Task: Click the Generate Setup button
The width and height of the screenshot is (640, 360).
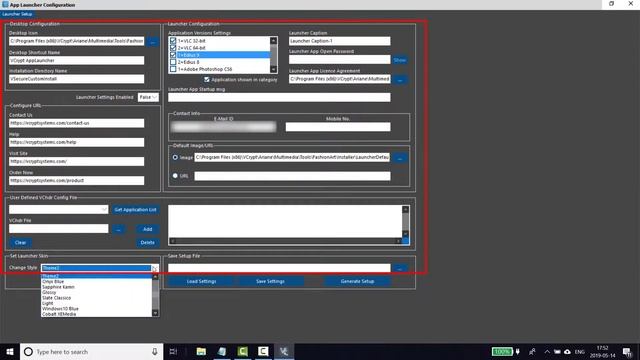Action: click(x=357, y=281)
